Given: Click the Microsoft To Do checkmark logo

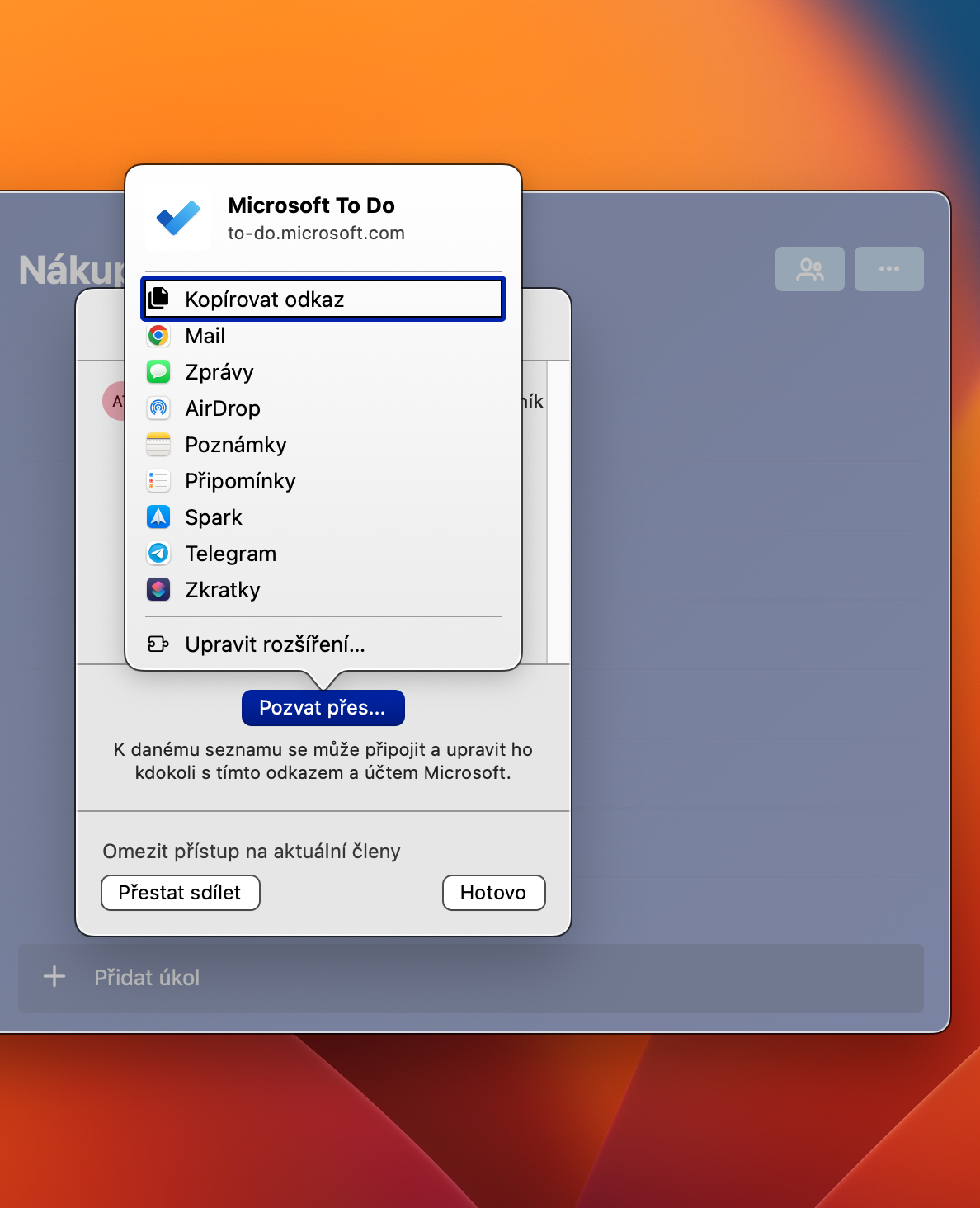Looking at the screenshot, I should 178,218.
